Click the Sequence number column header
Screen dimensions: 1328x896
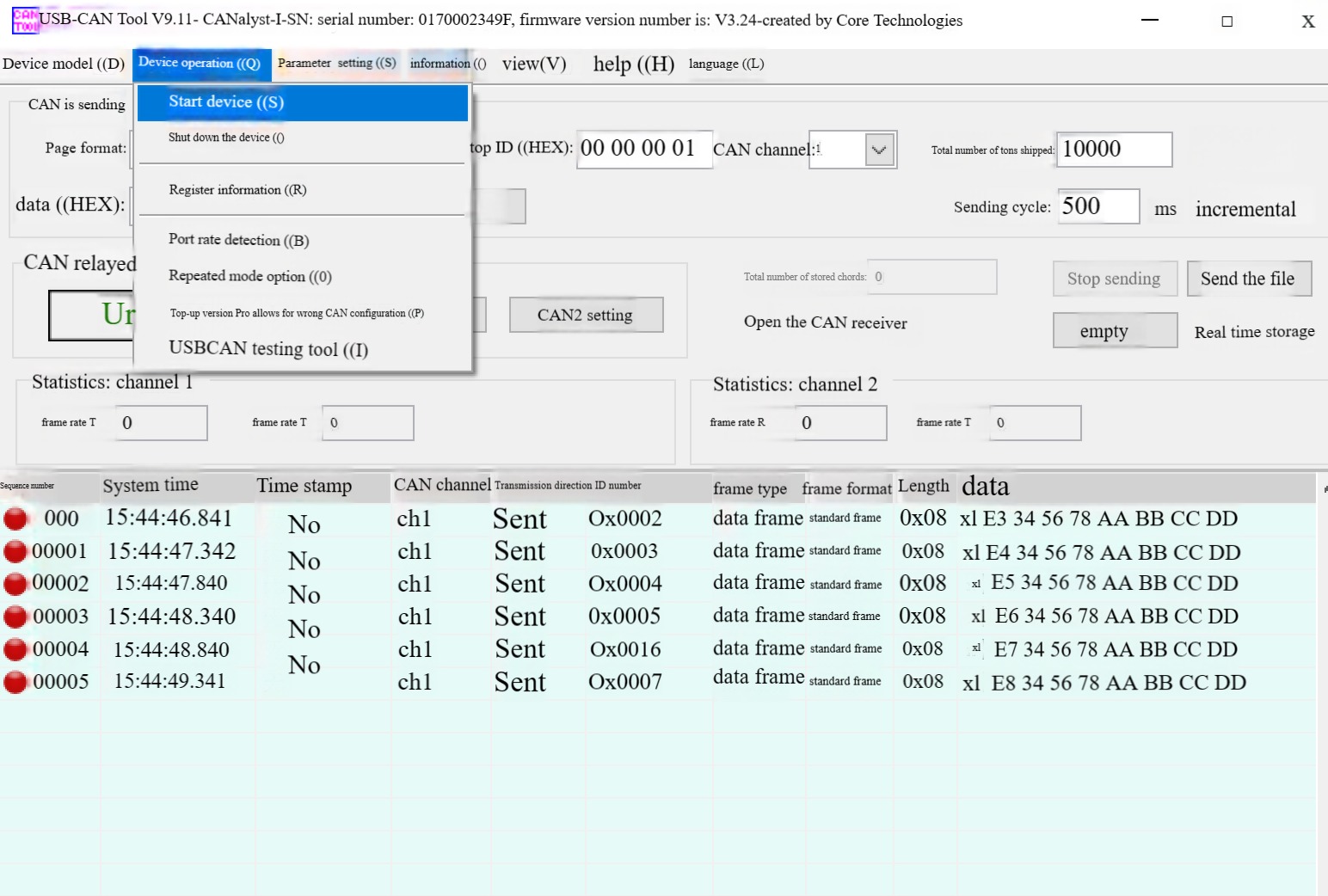tap(28, 486)
